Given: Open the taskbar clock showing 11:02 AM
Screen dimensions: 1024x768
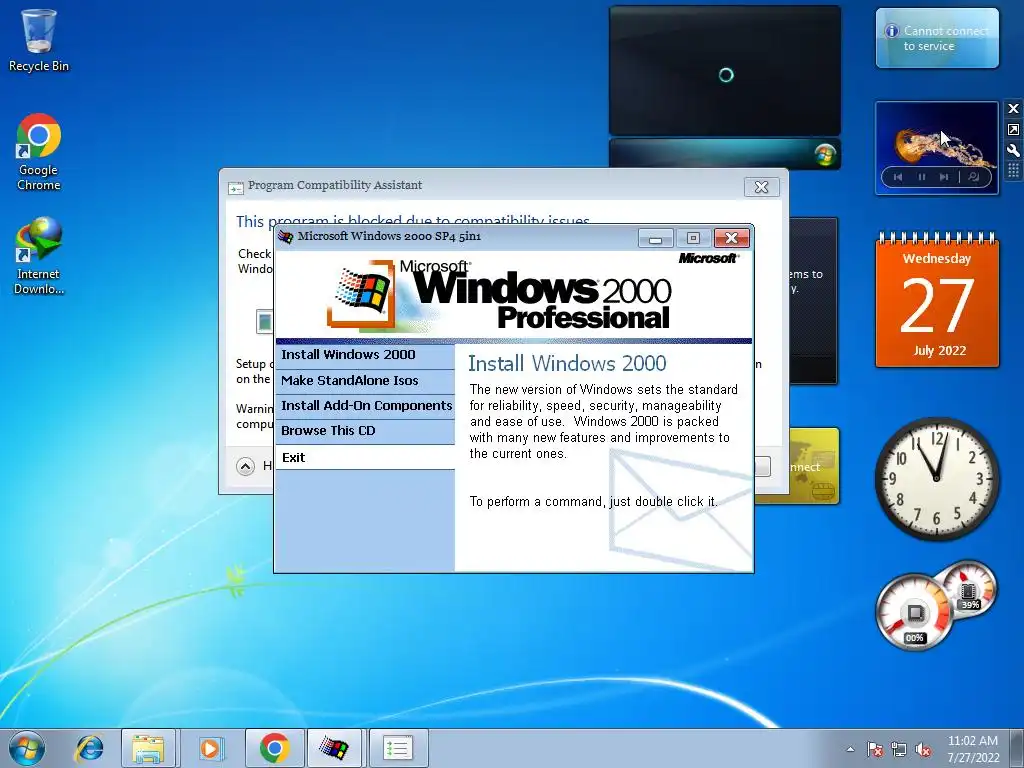Looking at the screenshot, I should [973, 749].
